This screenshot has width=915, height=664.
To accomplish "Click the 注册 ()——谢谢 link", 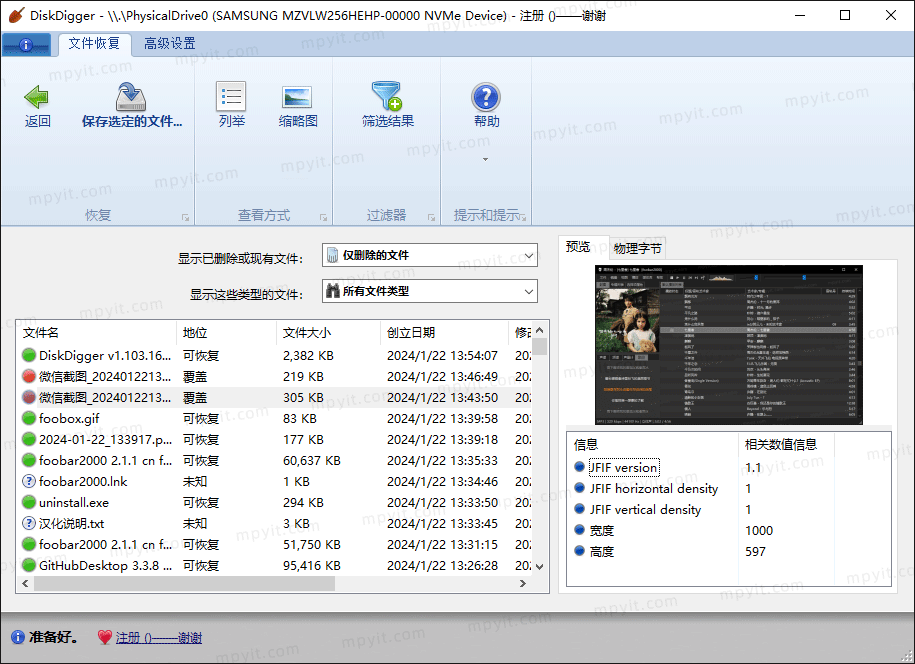I will click(159, 638).
